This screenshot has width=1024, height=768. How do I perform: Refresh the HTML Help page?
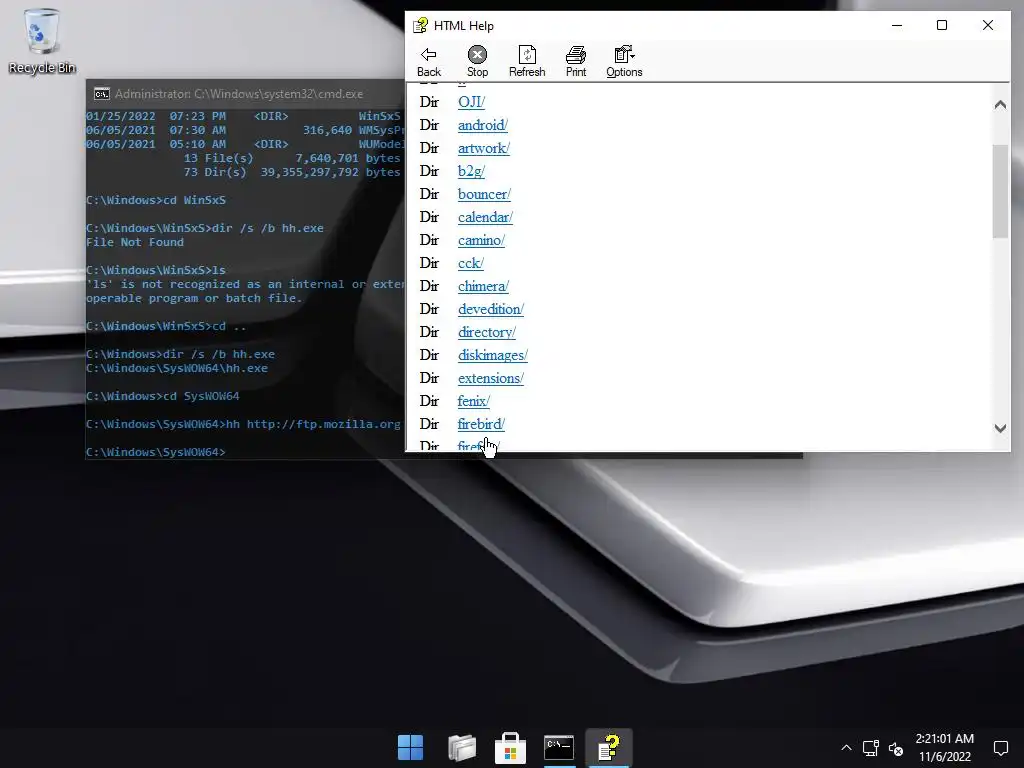coord(527,62)
